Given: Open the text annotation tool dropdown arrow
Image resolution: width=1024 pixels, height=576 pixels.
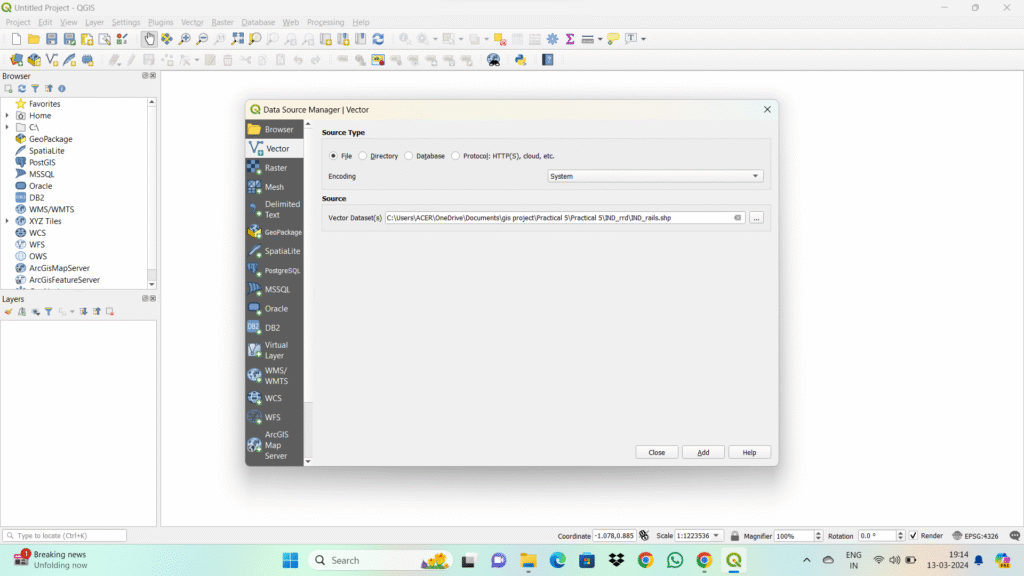Looking at the screenshot, I should [x=644, y=39].
